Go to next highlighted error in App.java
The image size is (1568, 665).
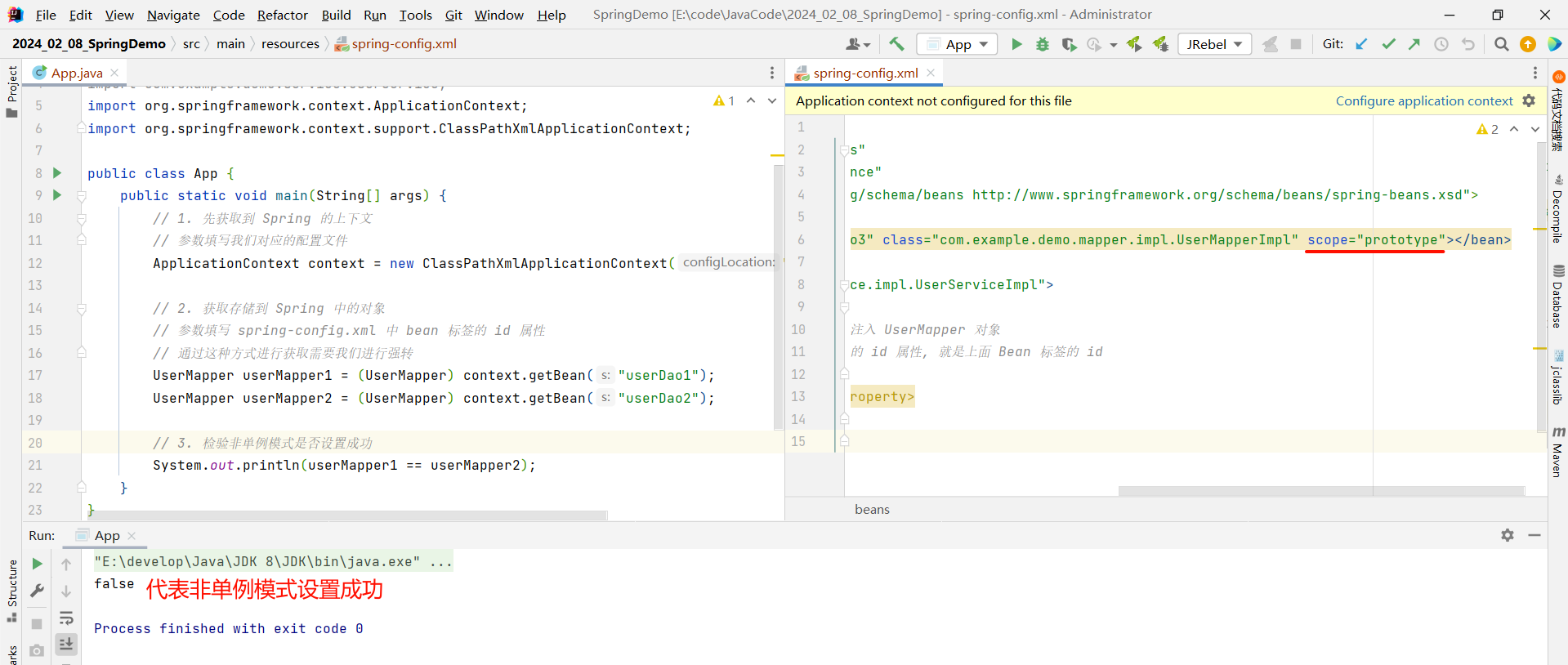[771, 100]
